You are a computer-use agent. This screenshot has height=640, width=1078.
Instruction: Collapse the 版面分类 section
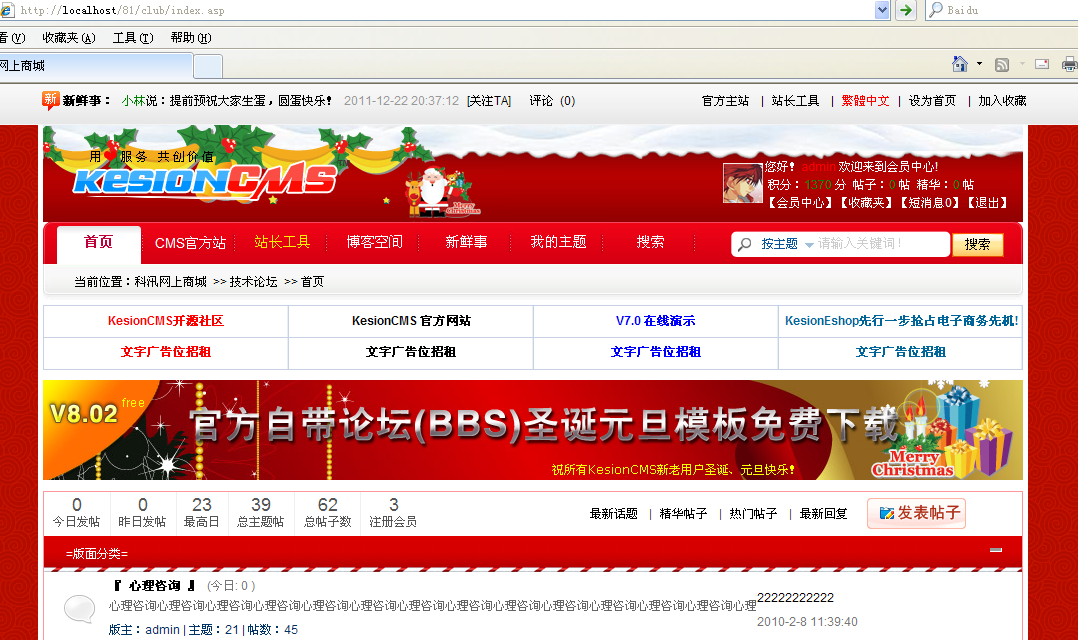click(996, 548)
